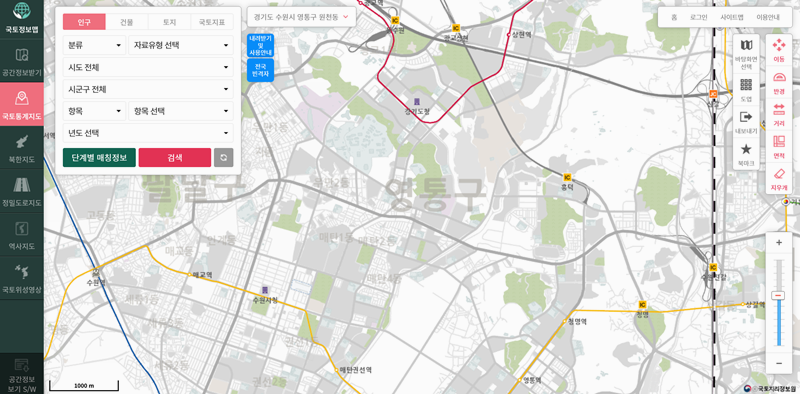The image size is (800, 394).
Task: Select 국토통계지도 sidebar item
Action: (x=21, y=105)
